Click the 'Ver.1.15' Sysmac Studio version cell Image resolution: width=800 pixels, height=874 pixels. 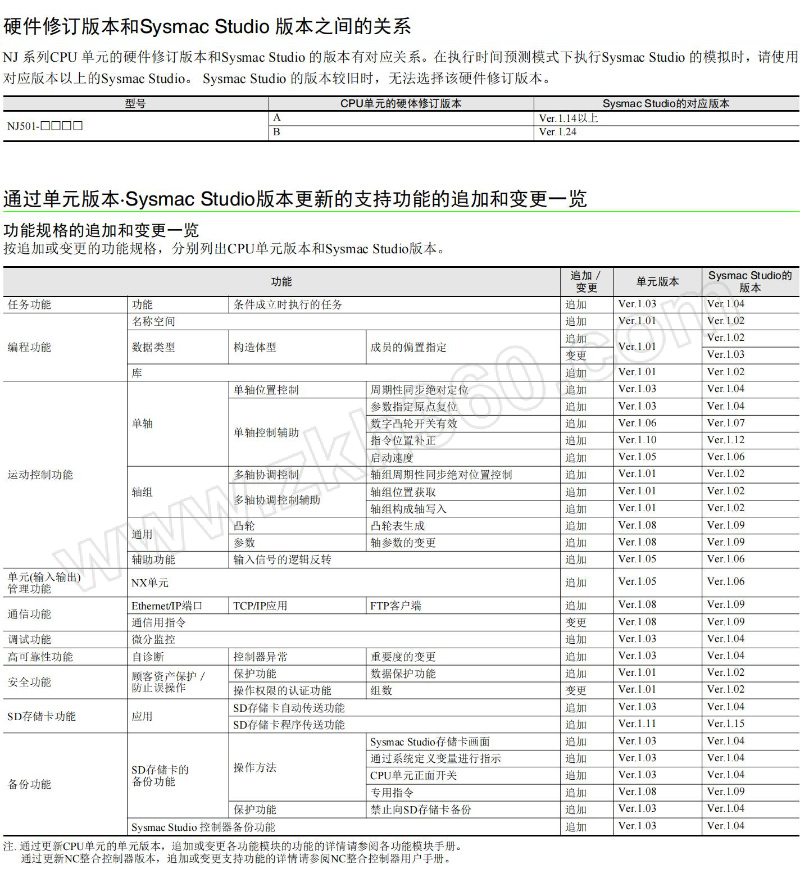pos(726,724)
